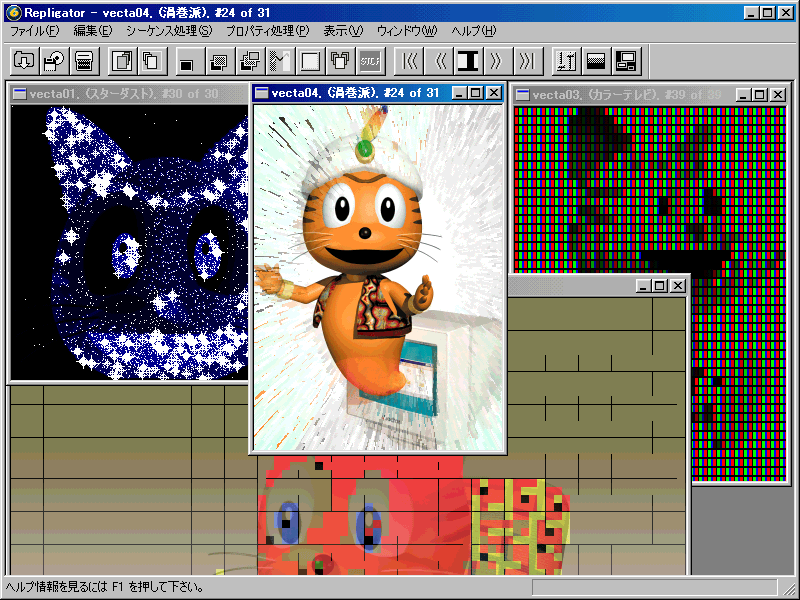The image size is (800, 600).
Task: Click the status bar F1 help text
Action: pyautogui.click(x=105, y=587)
